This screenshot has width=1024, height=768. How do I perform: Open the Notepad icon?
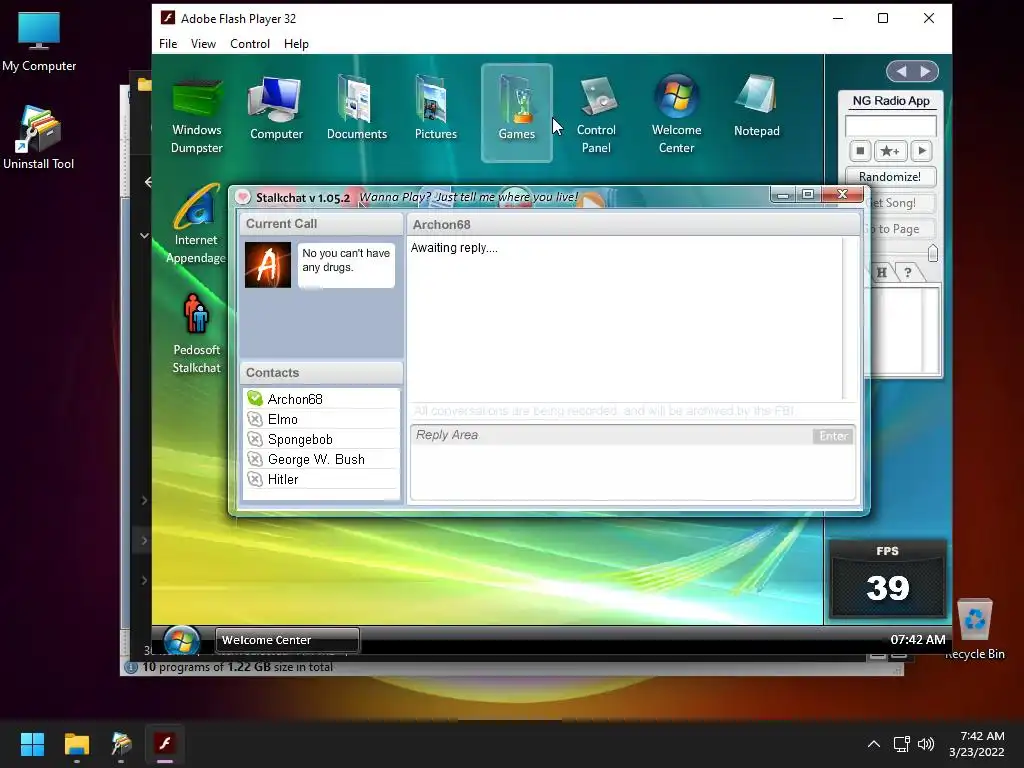[x=756, y=106]
